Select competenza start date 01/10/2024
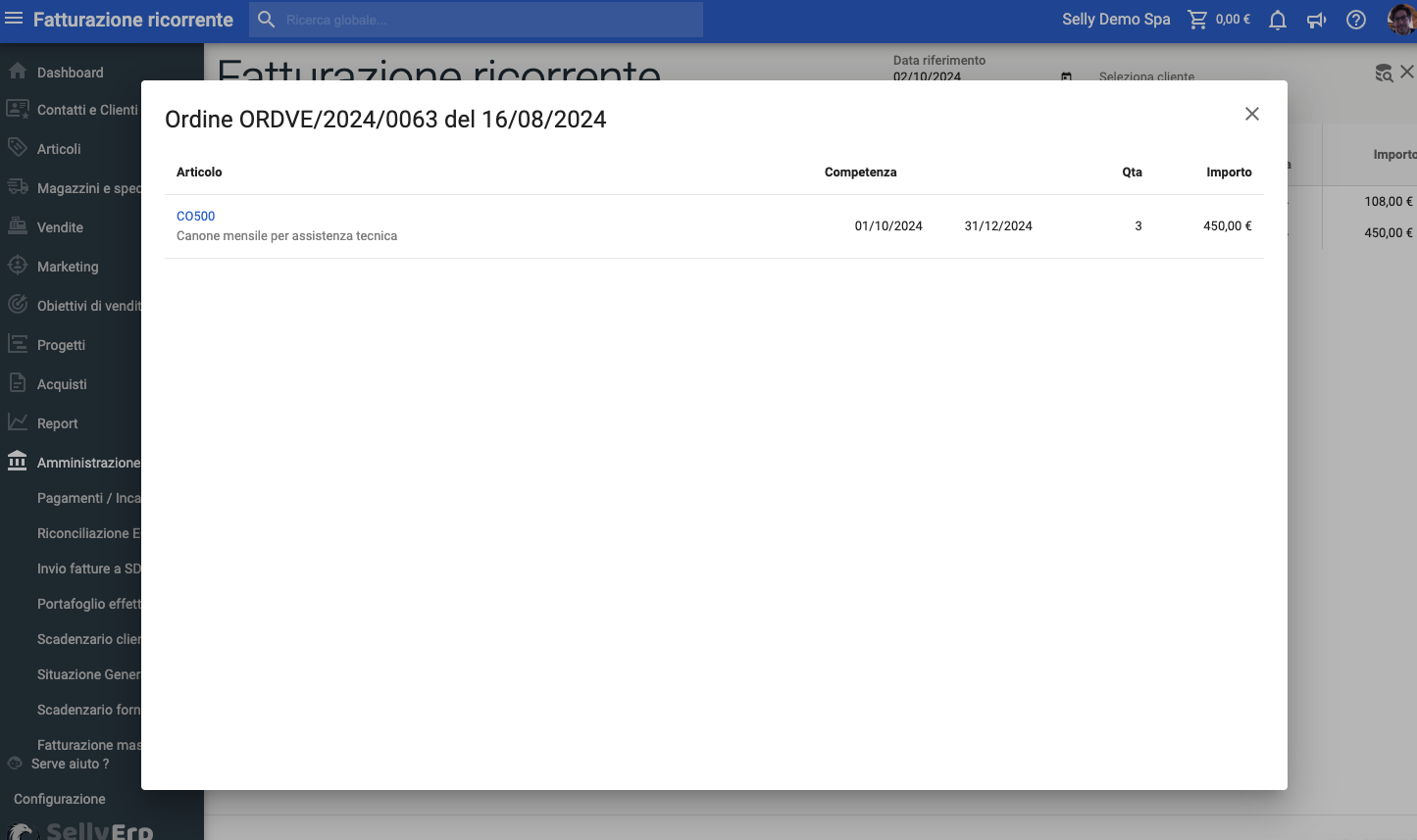1417x840 pixels. click(x=888, y=225)
